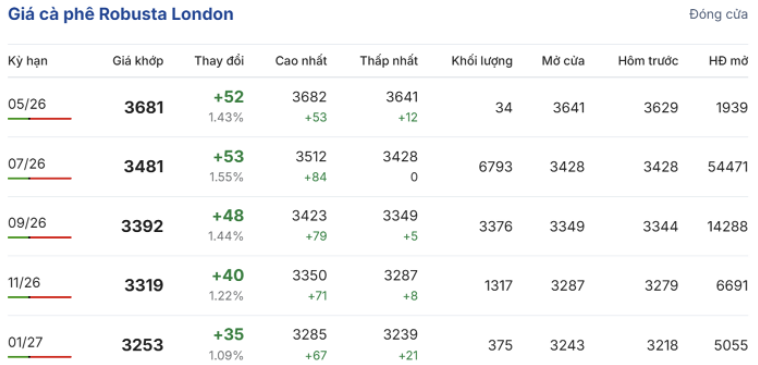Click the matched price 3481
This screenshot has width=758, height=365.
point(144,167)
